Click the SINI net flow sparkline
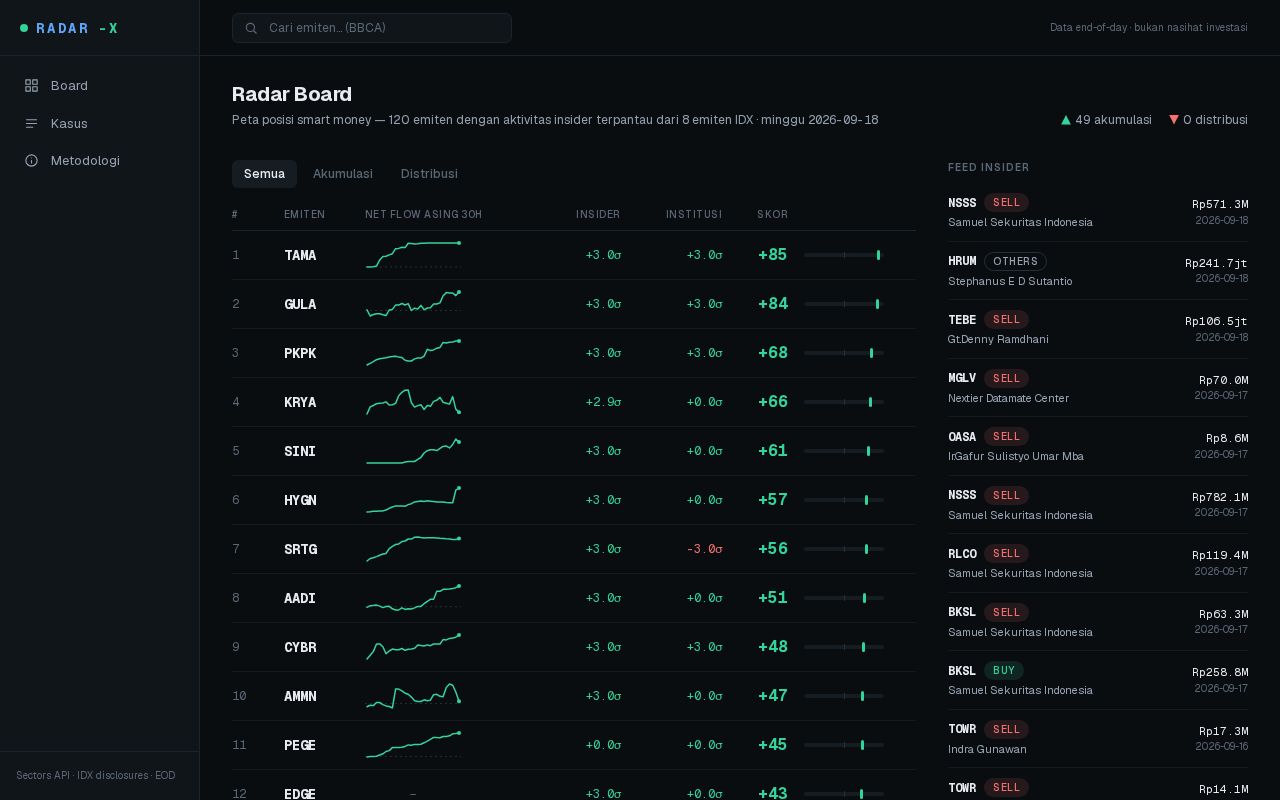The image size is (1280, 800). tap(413, 451)
